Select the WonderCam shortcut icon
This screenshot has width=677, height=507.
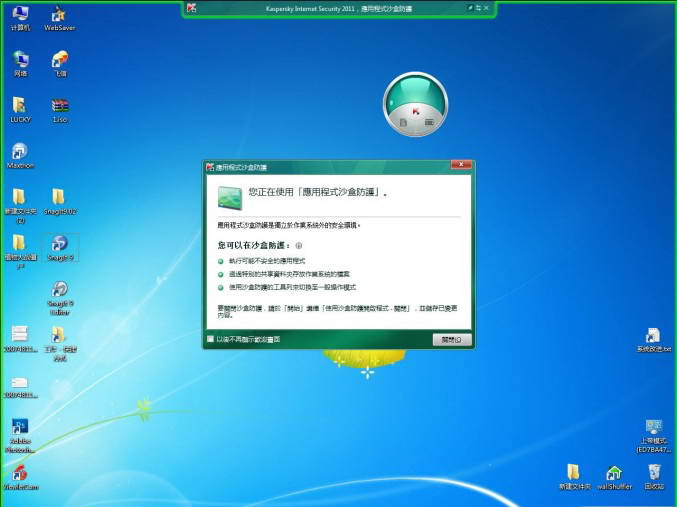point(20,477)
